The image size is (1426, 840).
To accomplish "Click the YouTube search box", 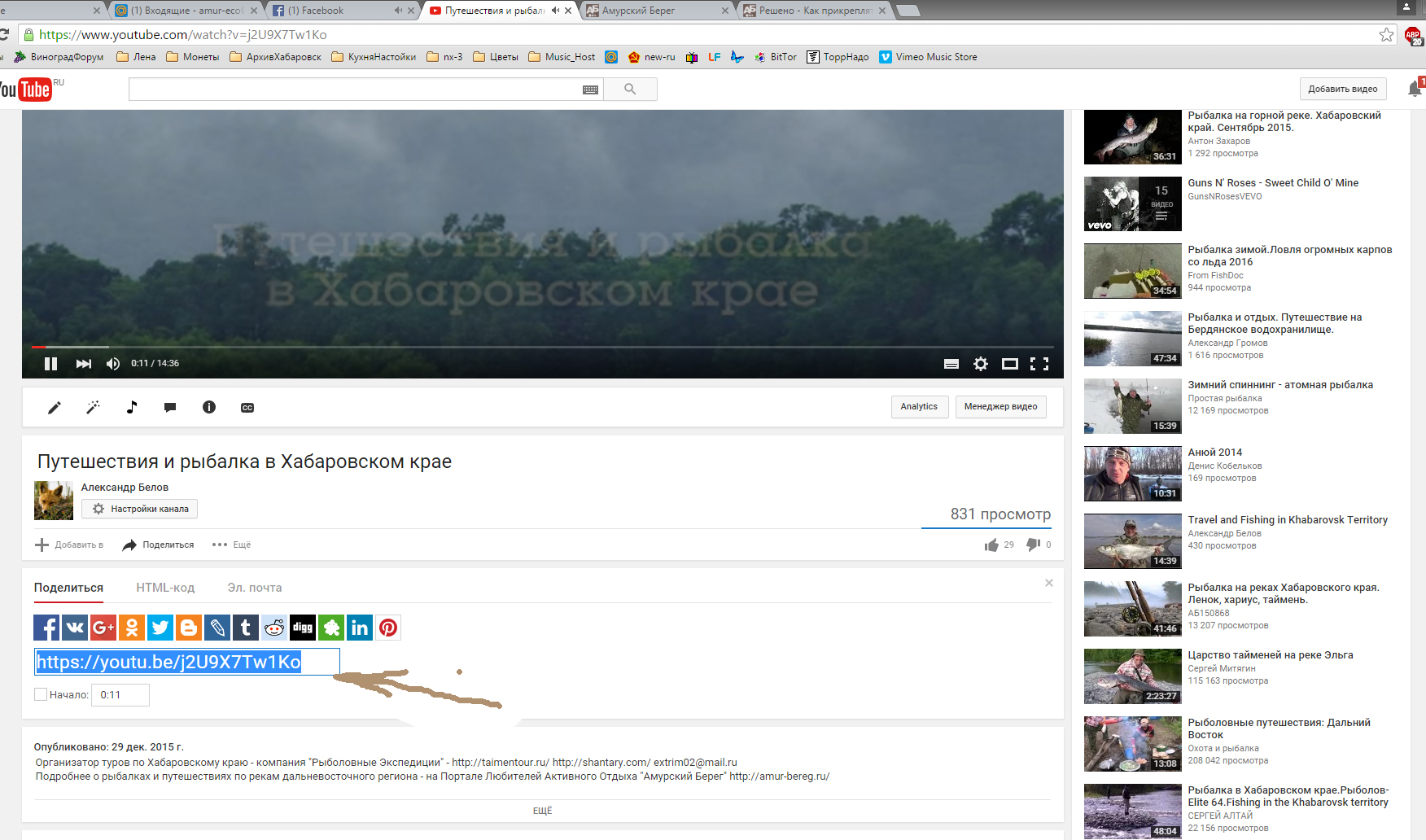I will (x=355, y=90).
